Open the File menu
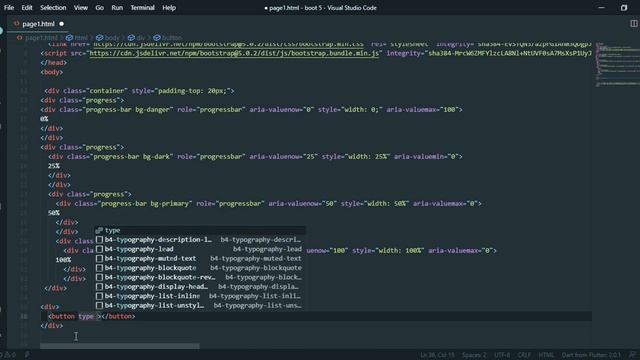Screen dimensions: 640x360 coord(9,8)
